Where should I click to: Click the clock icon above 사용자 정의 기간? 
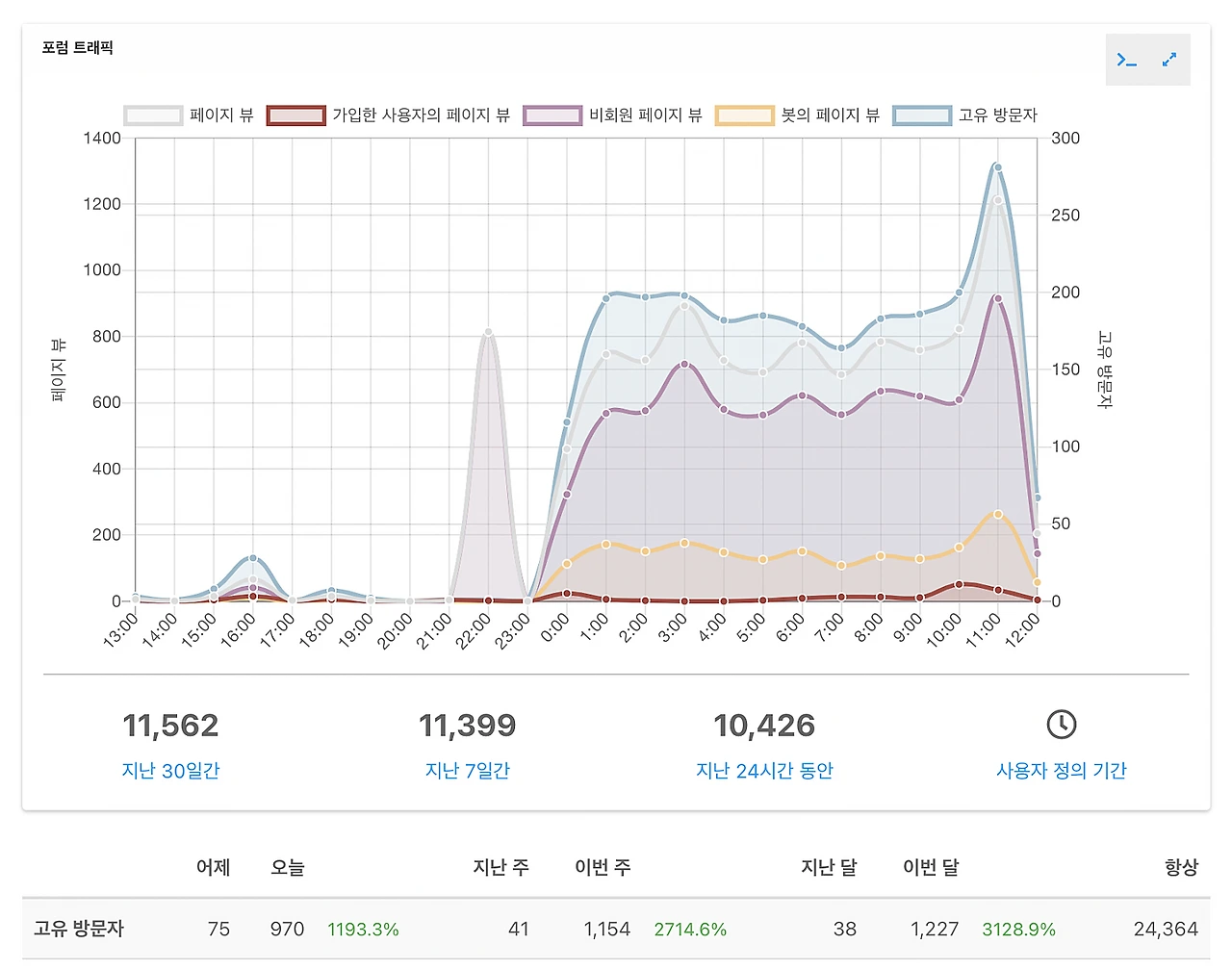click(x=1062, y=725)
